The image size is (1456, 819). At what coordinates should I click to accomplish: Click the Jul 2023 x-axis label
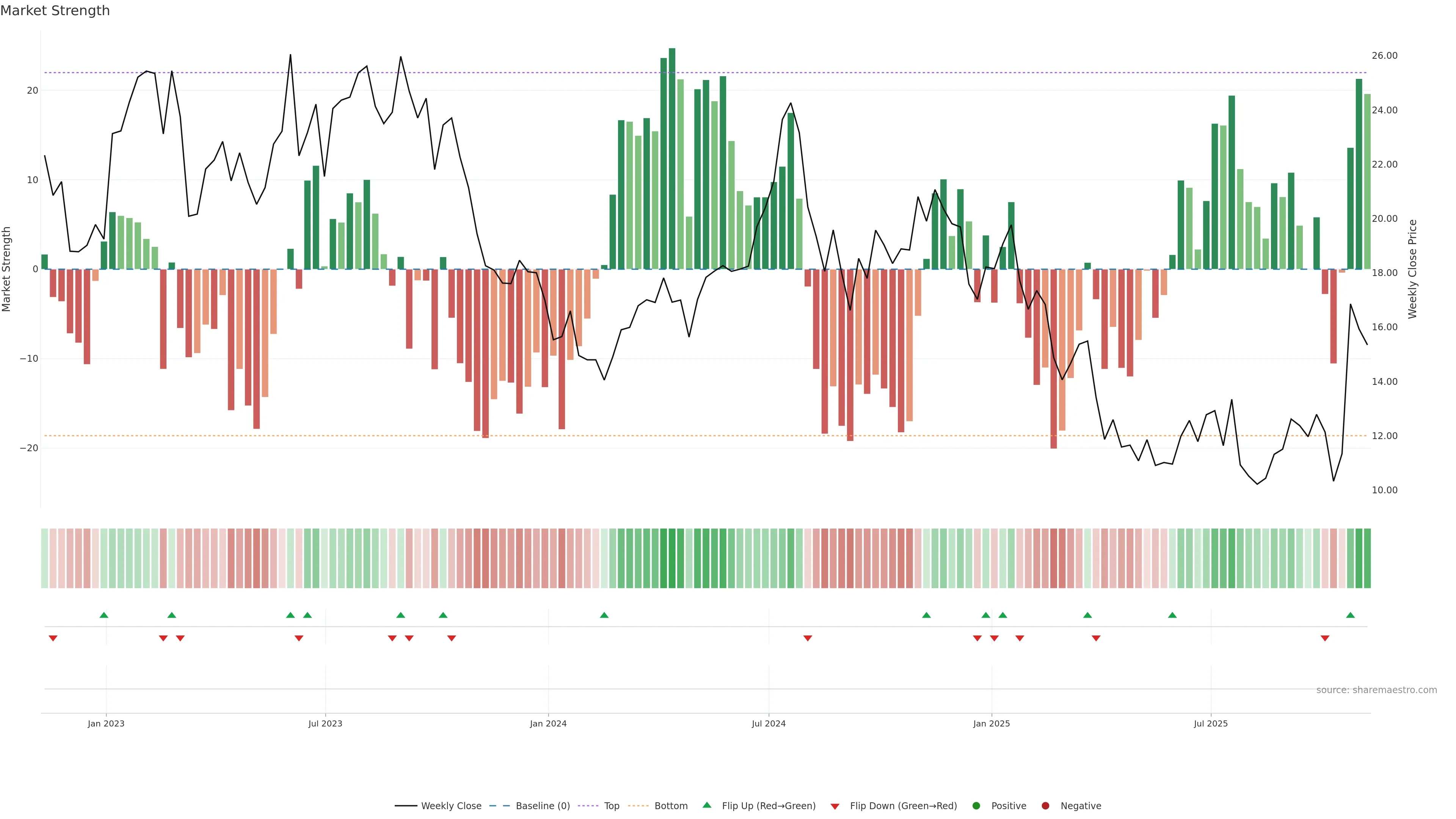tap(325, 723)
